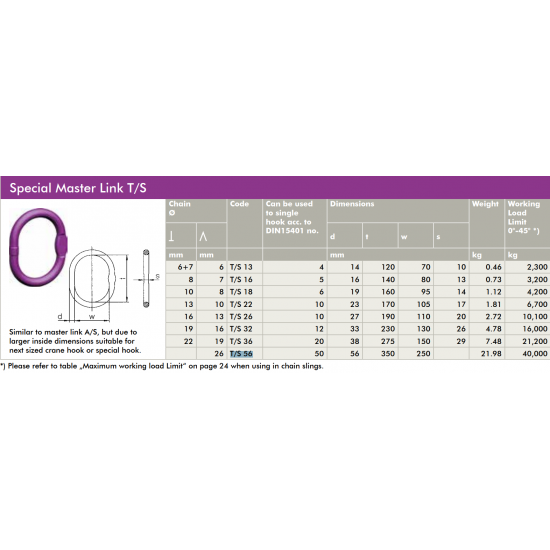
Task: Click the master link dimension line drawing
Action: [93, 284]
